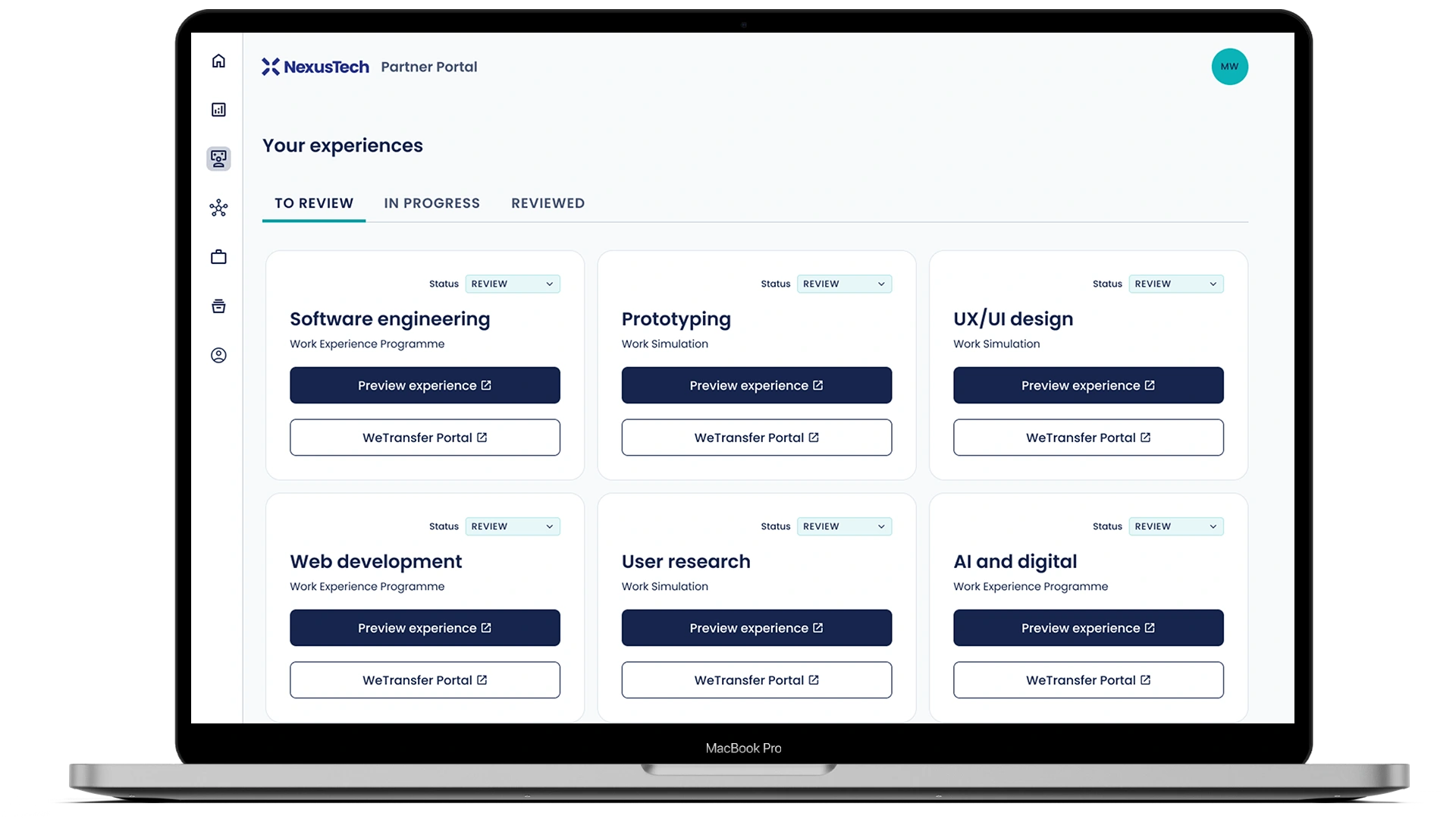Open WeTransfer Portal for Prototyping
Image resolution: width=1456 pixels, height=819 pixels.
click(756, 438)
